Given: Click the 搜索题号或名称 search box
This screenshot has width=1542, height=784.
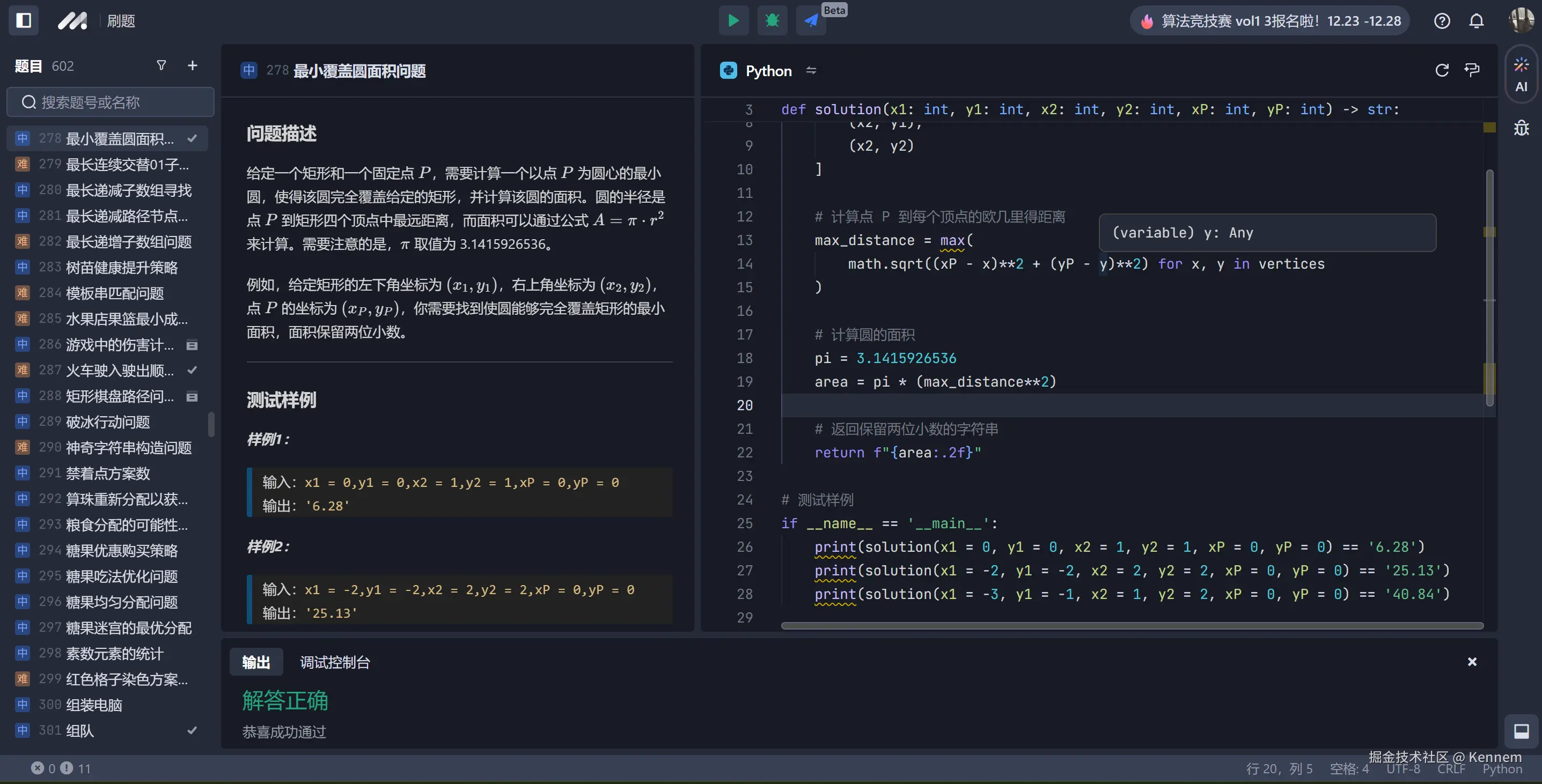Looking at the screenshot, I should (x=110, y=102).
